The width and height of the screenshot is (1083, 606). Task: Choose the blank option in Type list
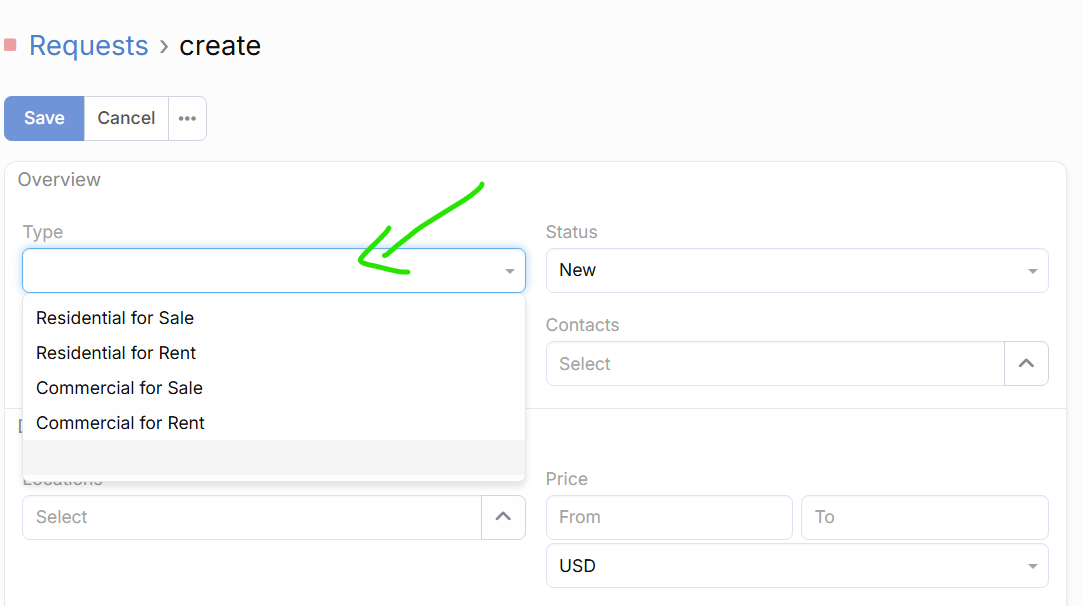click(x=273, y=457)
